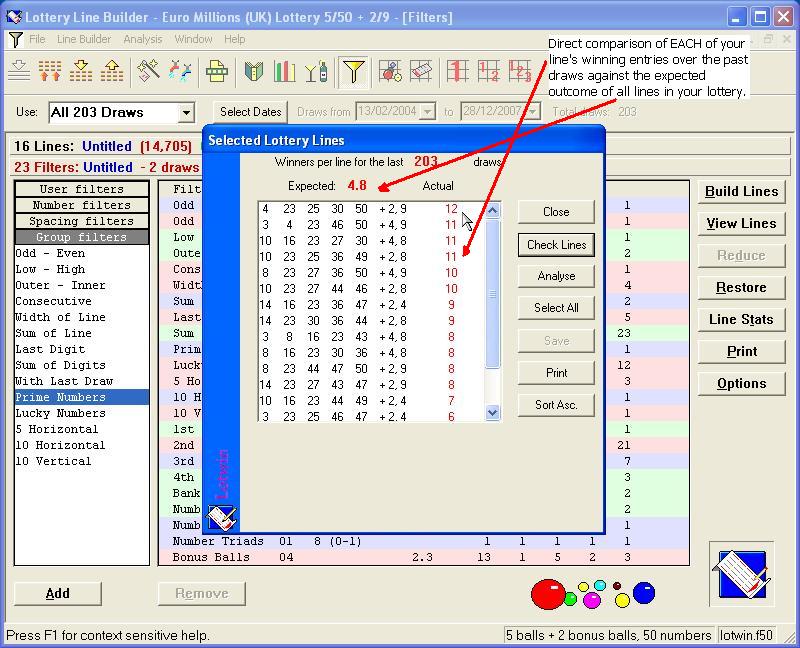Click the Select Dates button
The image size is (800, 648).
[251, 112]
